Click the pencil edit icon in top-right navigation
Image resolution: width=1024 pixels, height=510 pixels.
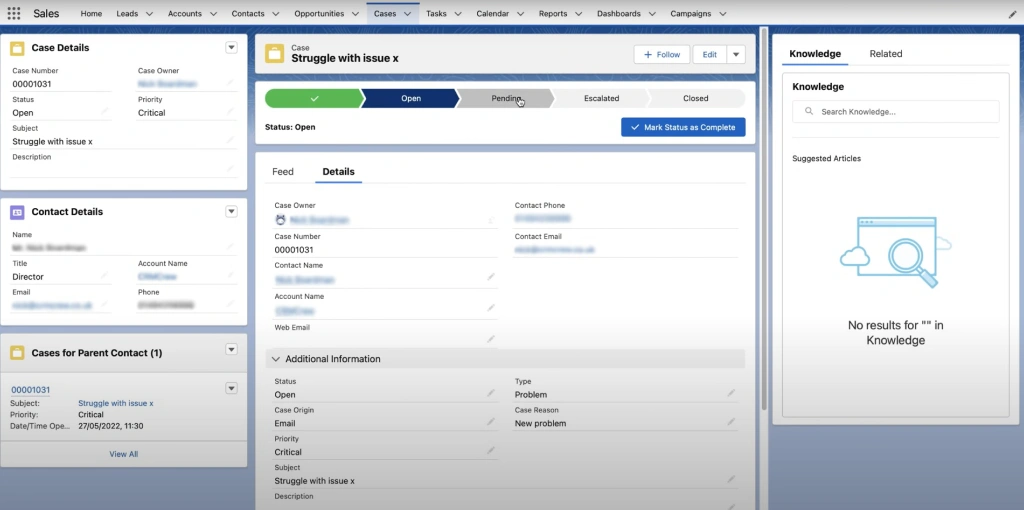(1012, 14)
